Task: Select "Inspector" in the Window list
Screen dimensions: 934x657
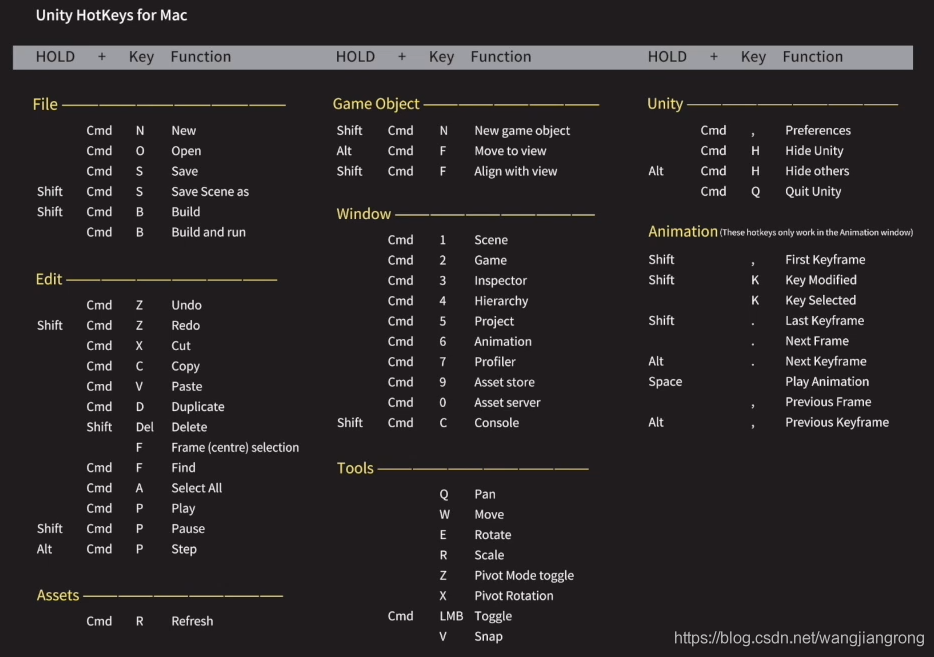Action: click(500, 281)
